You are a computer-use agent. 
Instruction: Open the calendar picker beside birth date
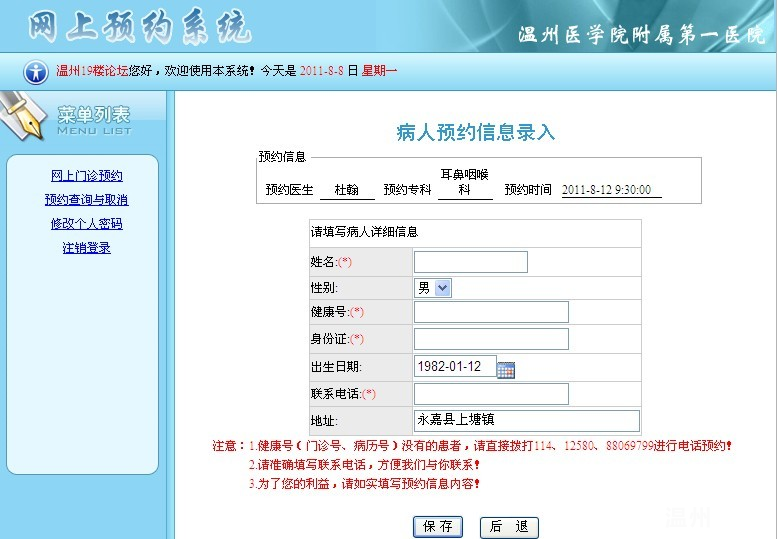point(505,370)
